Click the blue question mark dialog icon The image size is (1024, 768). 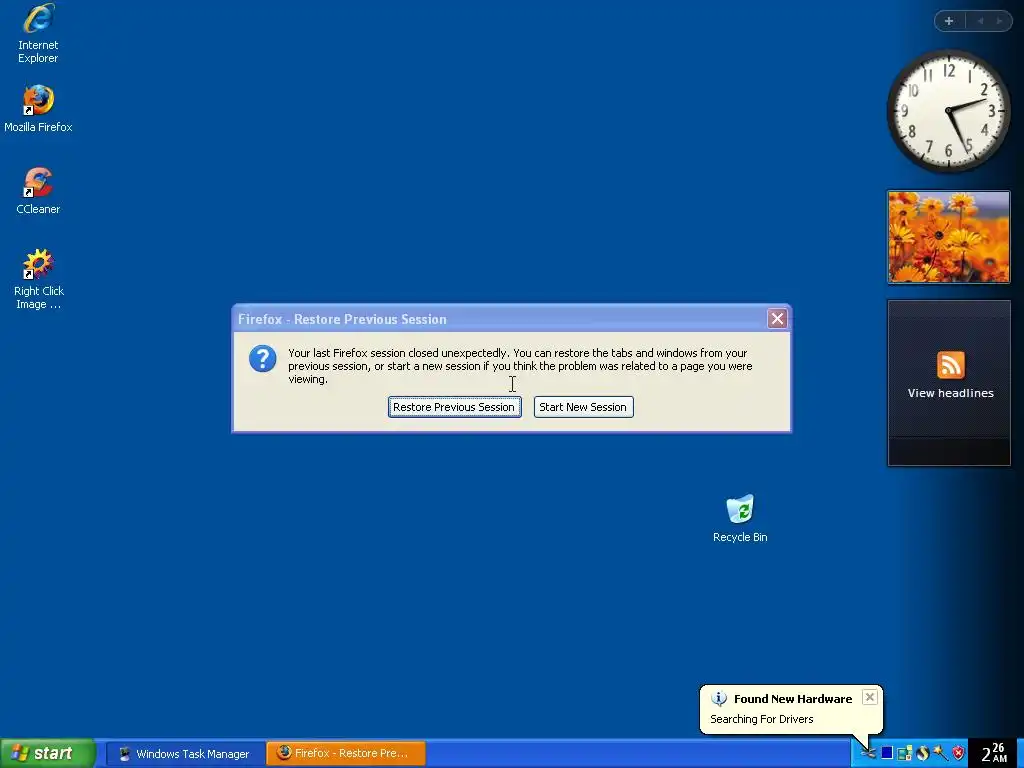click(263, 359)
